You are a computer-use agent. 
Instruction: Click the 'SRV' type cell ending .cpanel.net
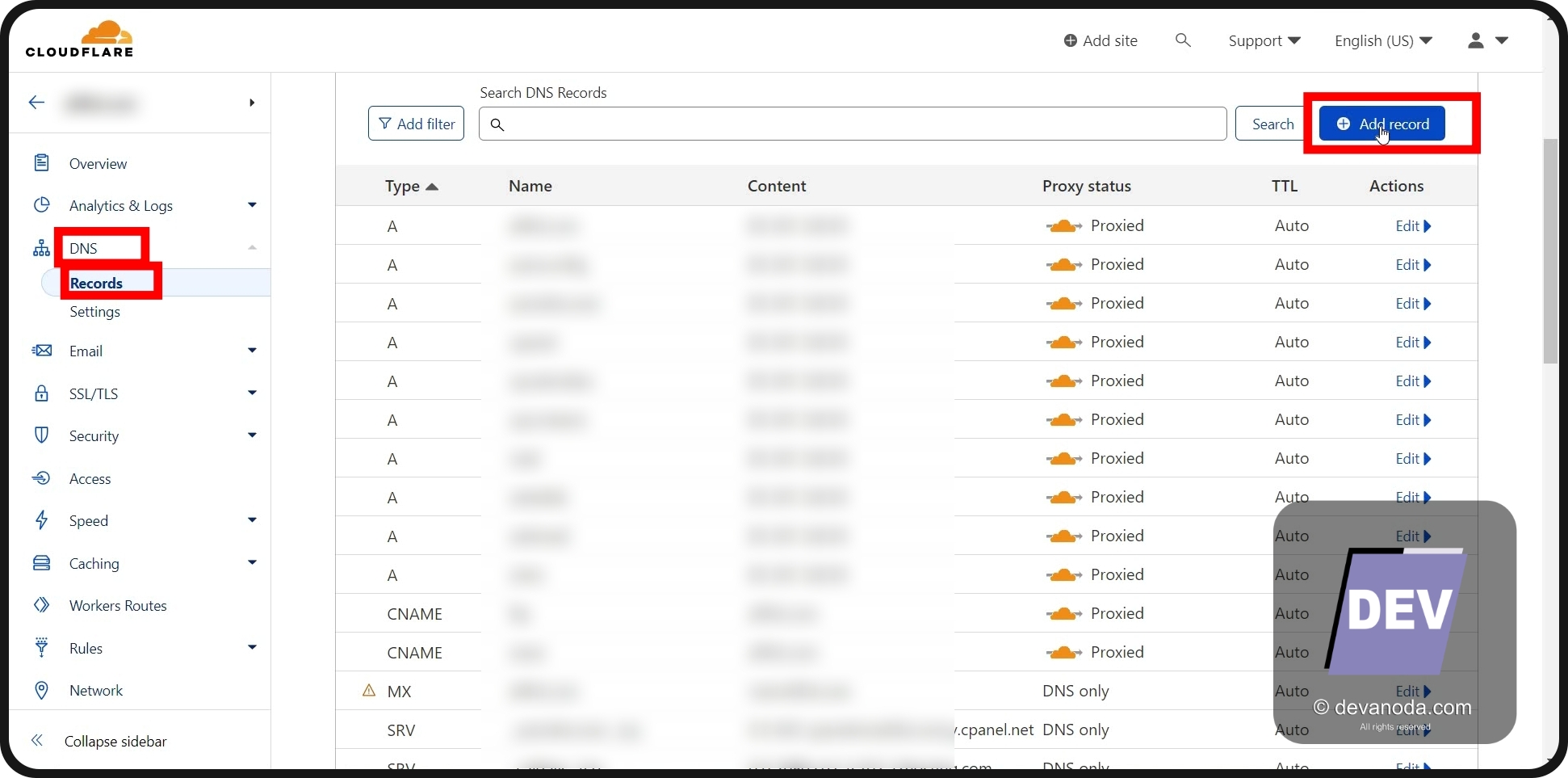coord(400,730)
